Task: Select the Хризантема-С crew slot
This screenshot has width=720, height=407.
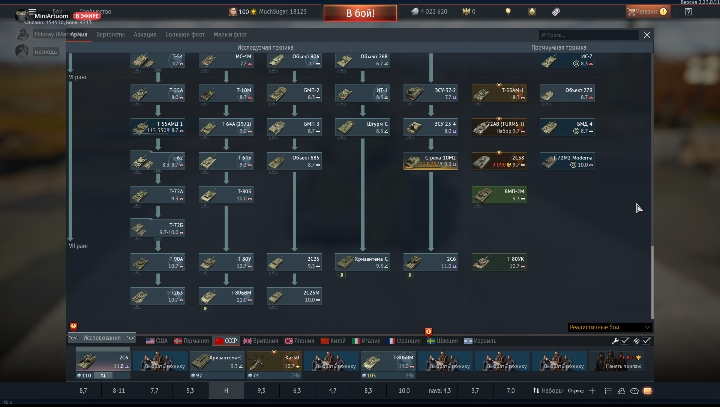Action: [217, 364]
